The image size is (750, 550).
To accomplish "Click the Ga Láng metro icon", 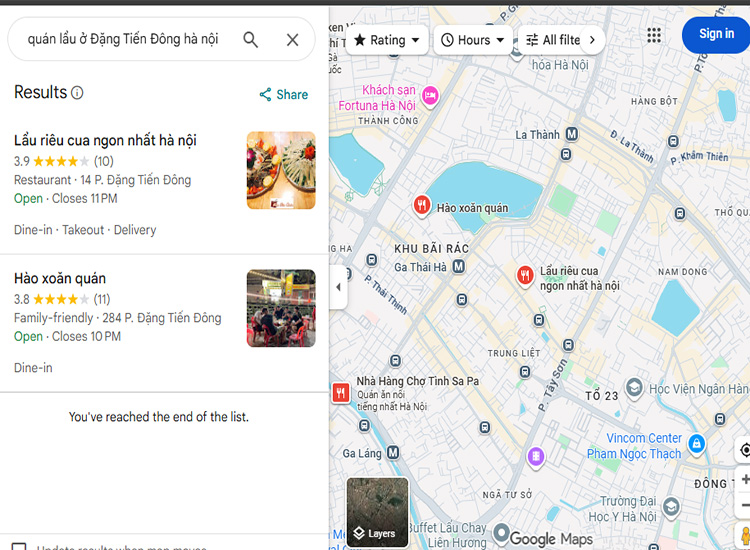I will click(x=393, y=452).
